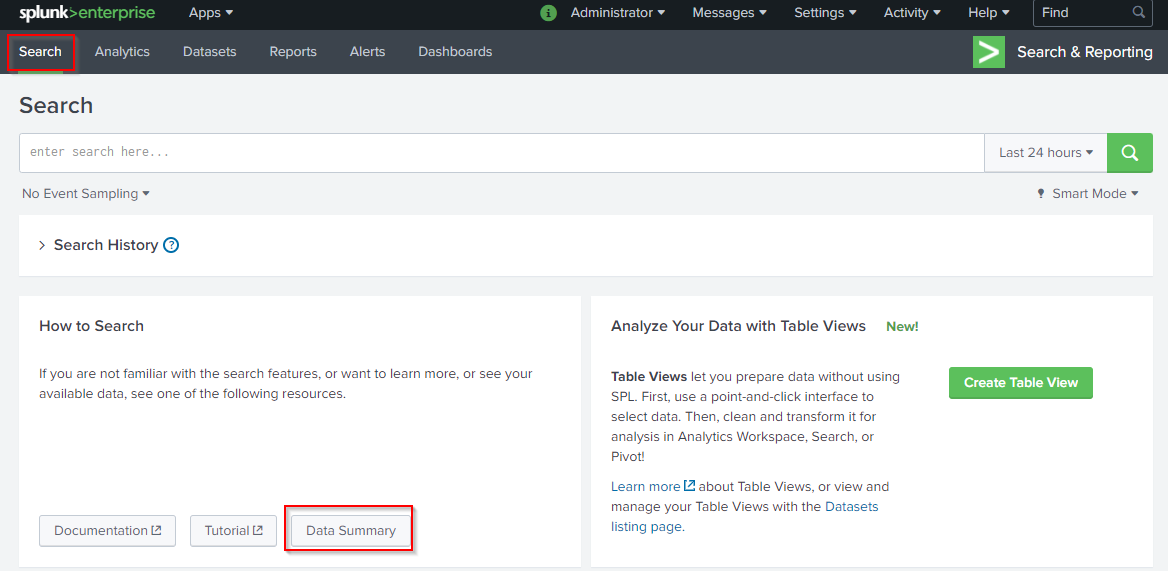This screenshot has width=1168, height=571.
Task: Open the Administrator menu
Action: tap(618, 13)
